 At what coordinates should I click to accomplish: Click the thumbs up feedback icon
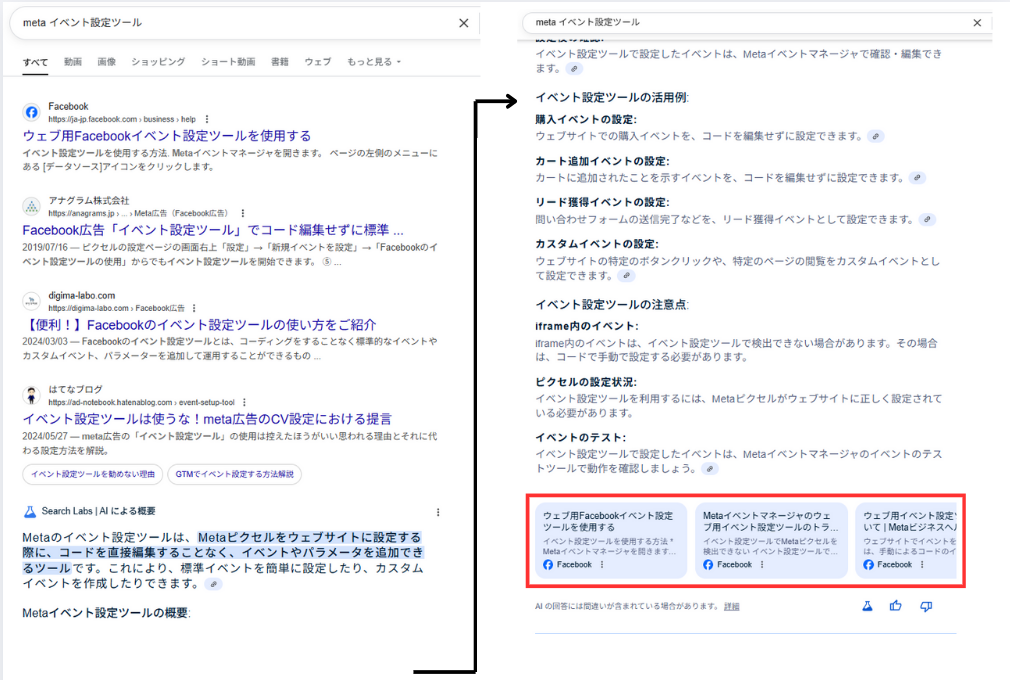click(895, 606)
